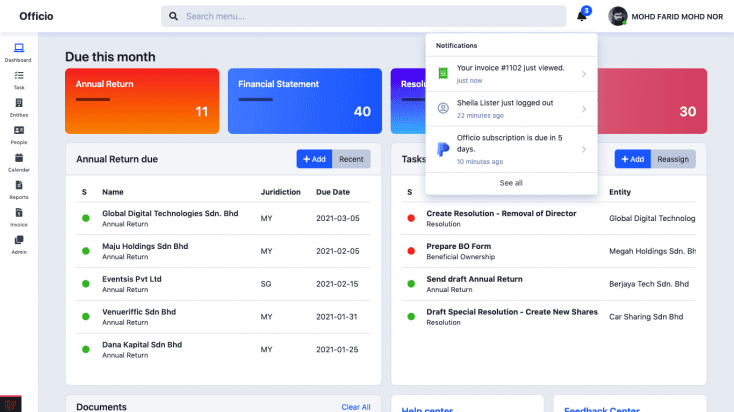Click Add in the Tasks panel
The width and height of the screenshot is (734, 412).
(632, 159)
